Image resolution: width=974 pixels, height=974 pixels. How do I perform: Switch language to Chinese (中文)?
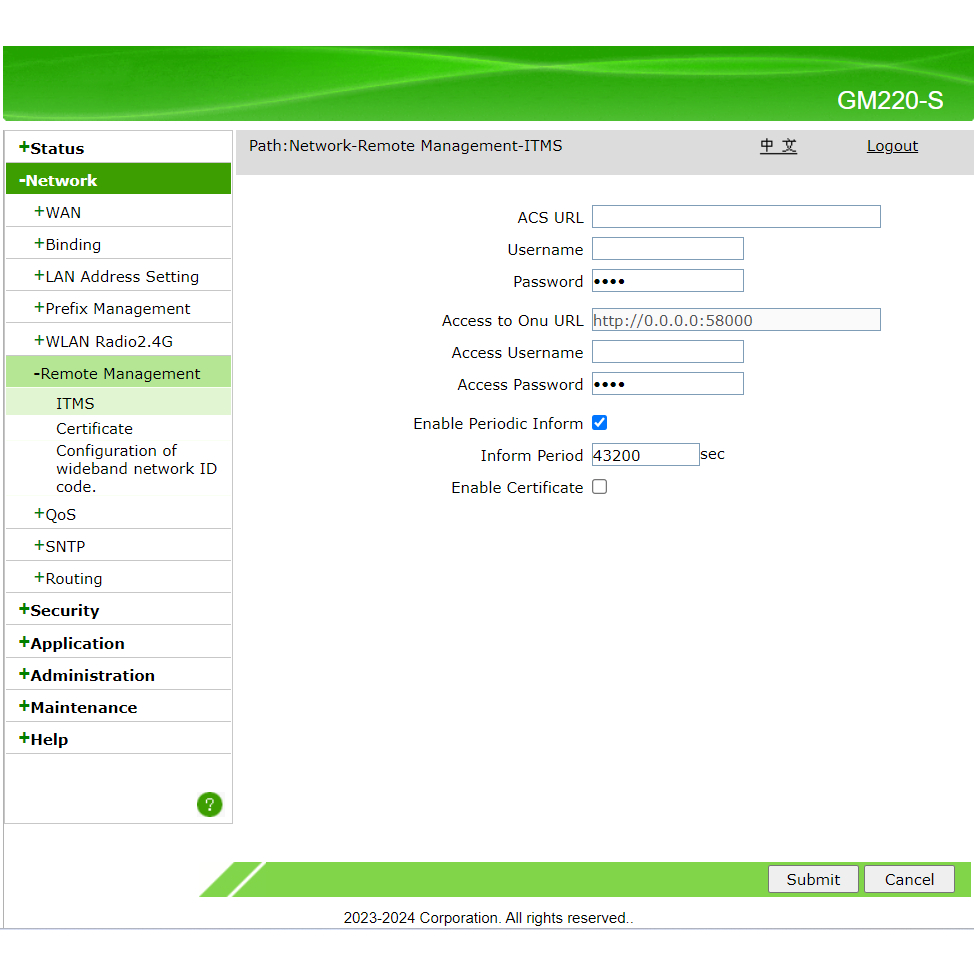coord(778,146)
